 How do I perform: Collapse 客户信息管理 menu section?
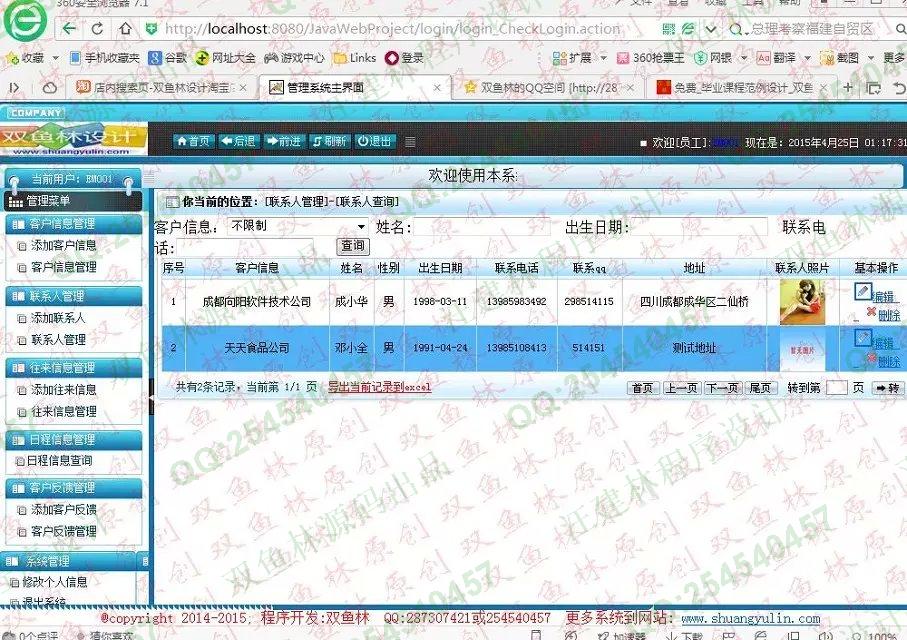coord(73,224)
